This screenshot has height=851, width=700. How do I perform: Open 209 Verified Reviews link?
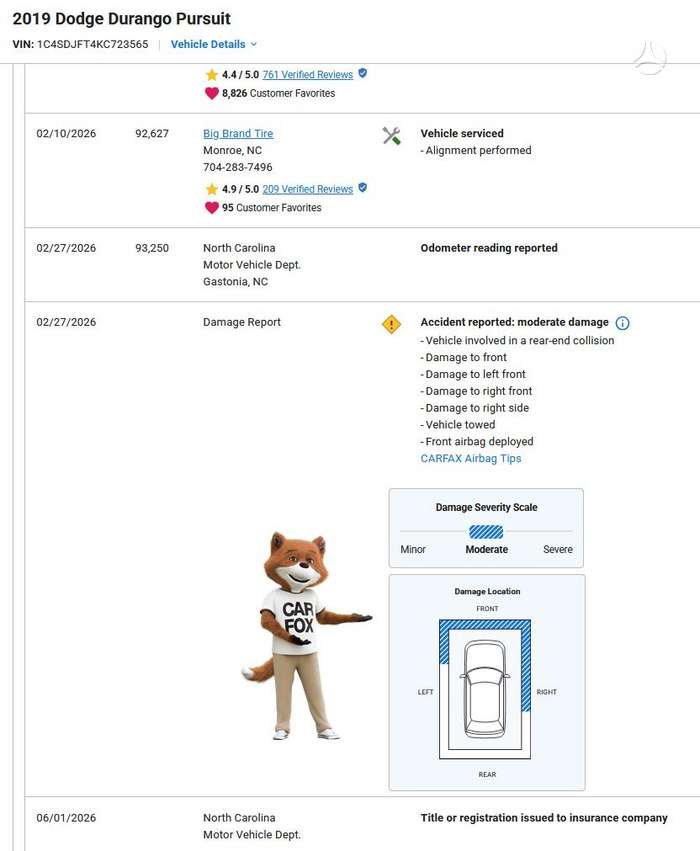308,189
